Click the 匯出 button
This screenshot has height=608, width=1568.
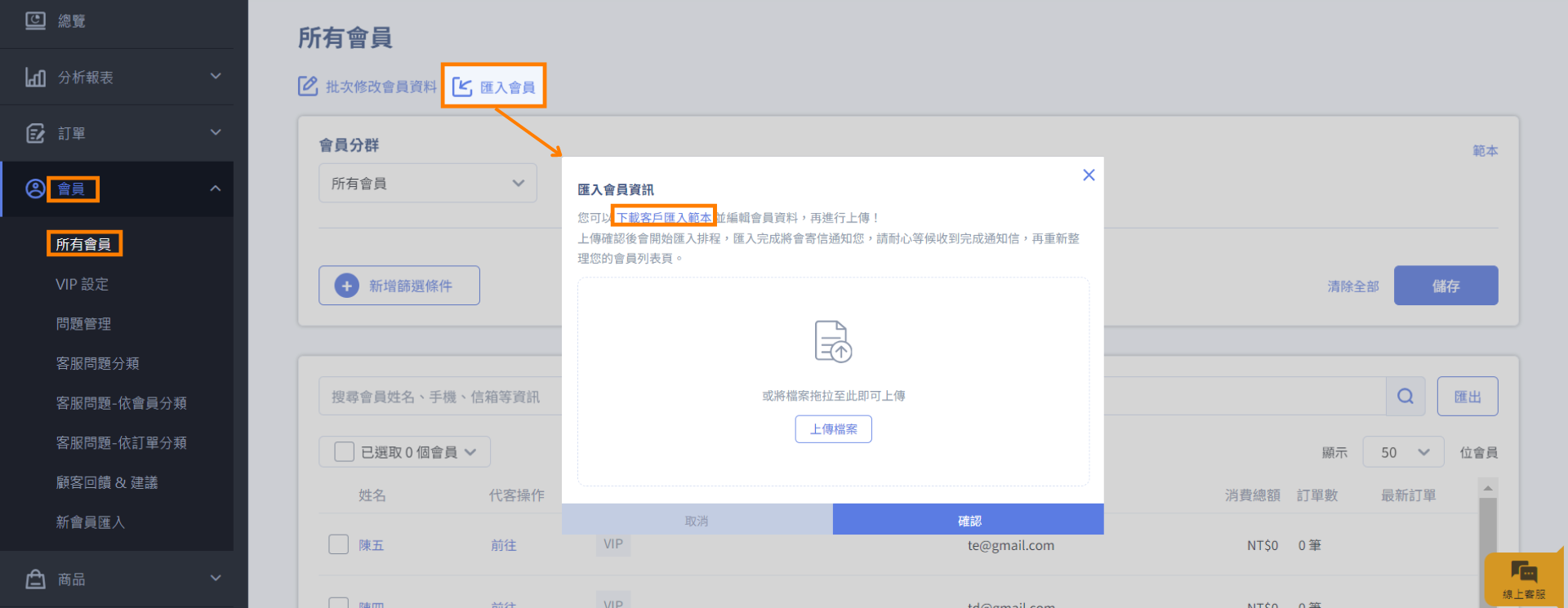pos(1468,397)
